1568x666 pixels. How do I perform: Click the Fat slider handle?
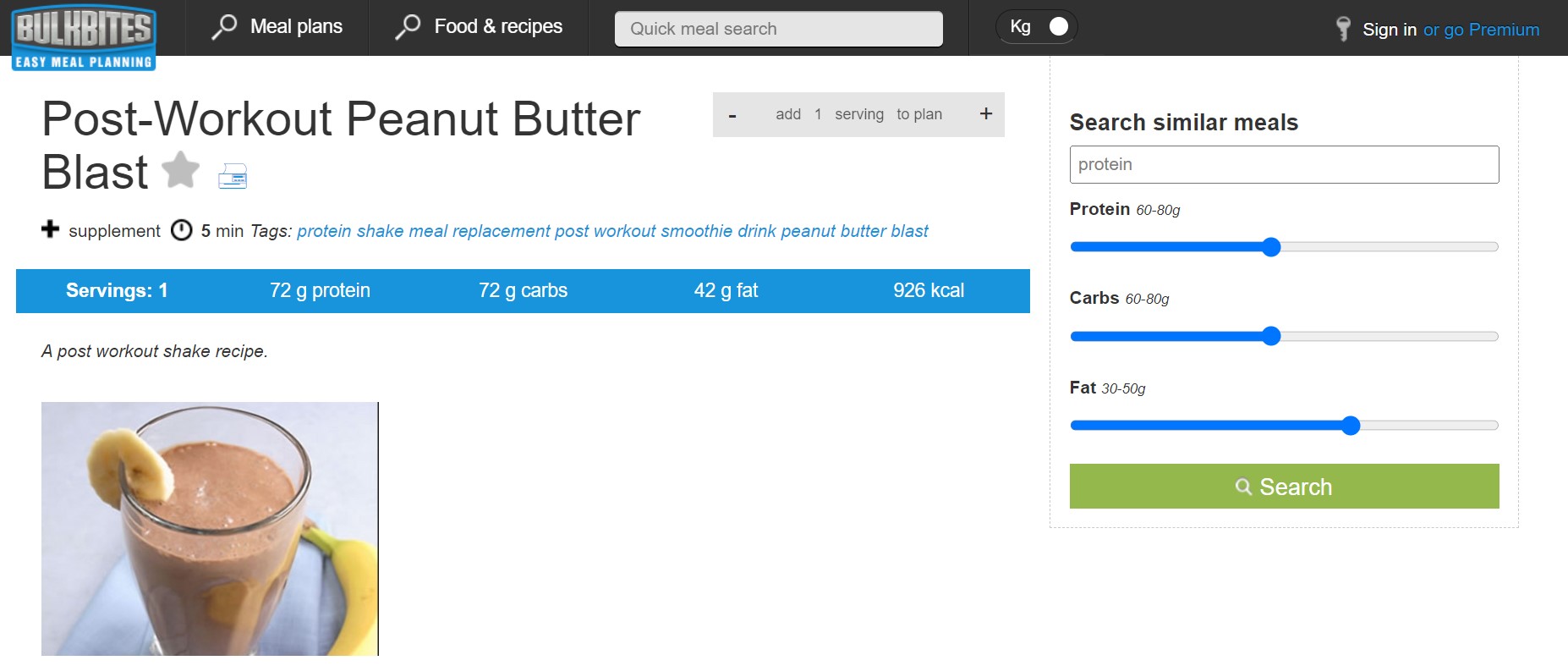(1351, 426)
